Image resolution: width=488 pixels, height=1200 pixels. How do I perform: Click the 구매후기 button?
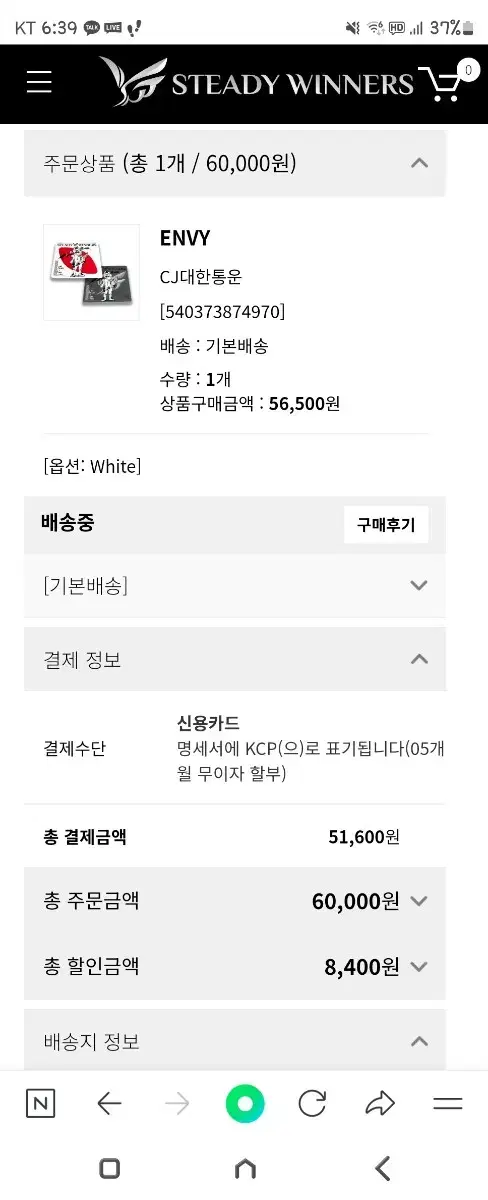pos(386,525)
